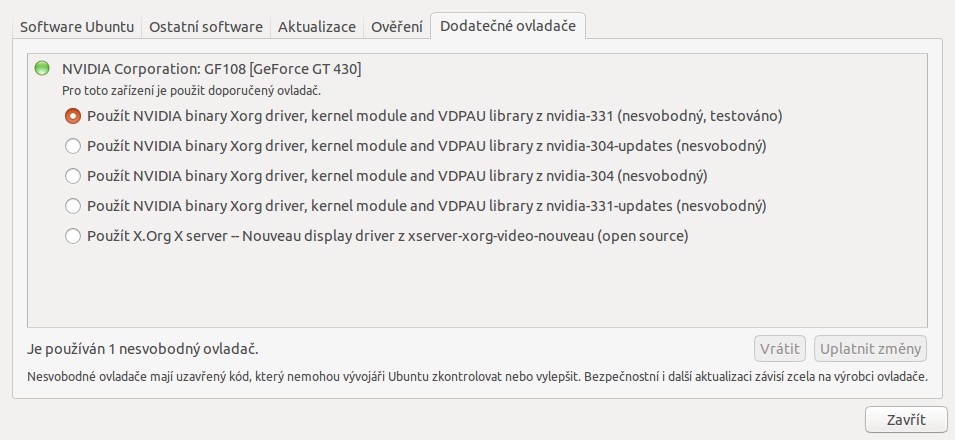Click the NVIDIA Corporation GF108 device name

point(211,69)
